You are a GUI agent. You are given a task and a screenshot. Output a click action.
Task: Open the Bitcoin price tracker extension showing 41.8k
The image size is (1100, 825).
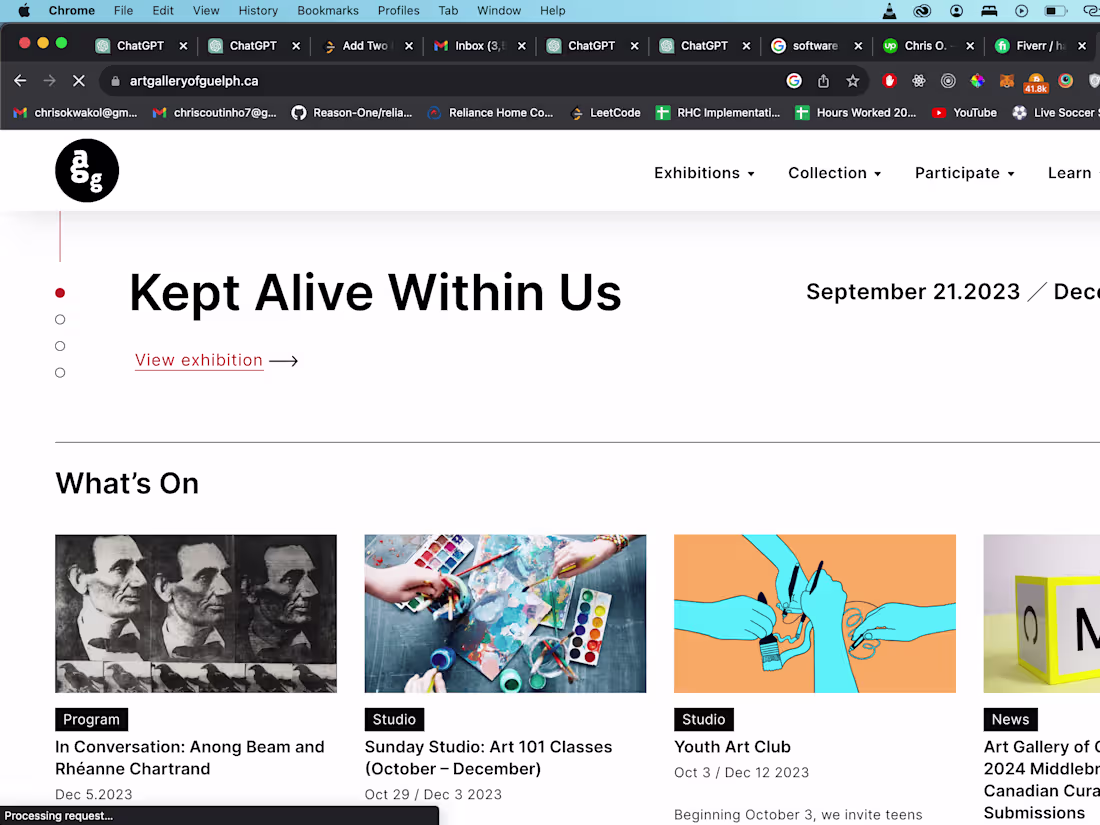coord(1036,80)
